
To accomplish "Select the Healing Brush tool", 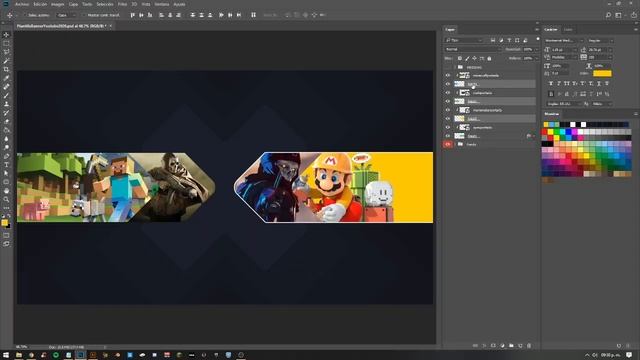I will pos(6,87).
